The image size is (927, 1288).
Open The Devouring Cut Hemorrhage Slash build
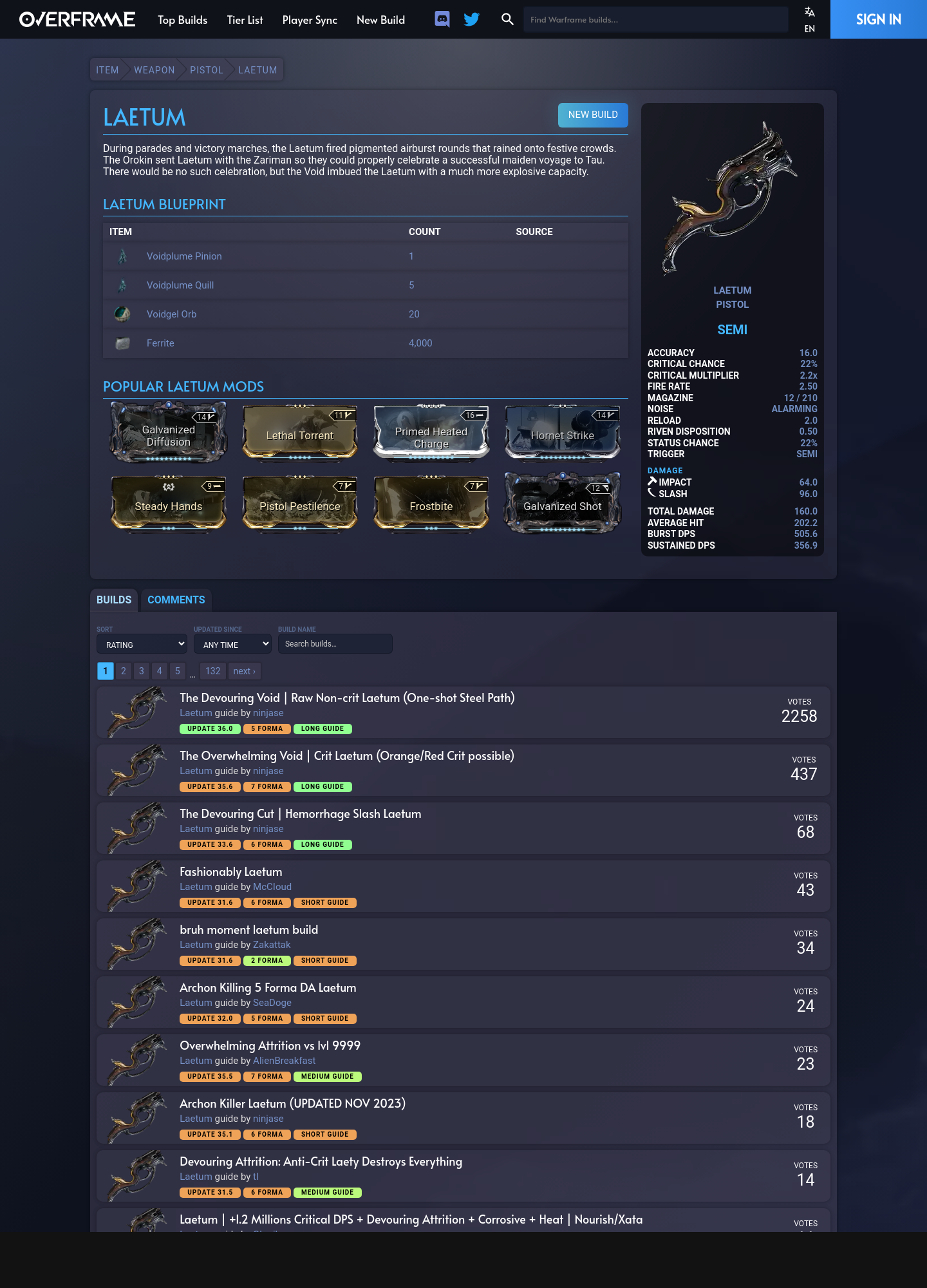point(301,814)
